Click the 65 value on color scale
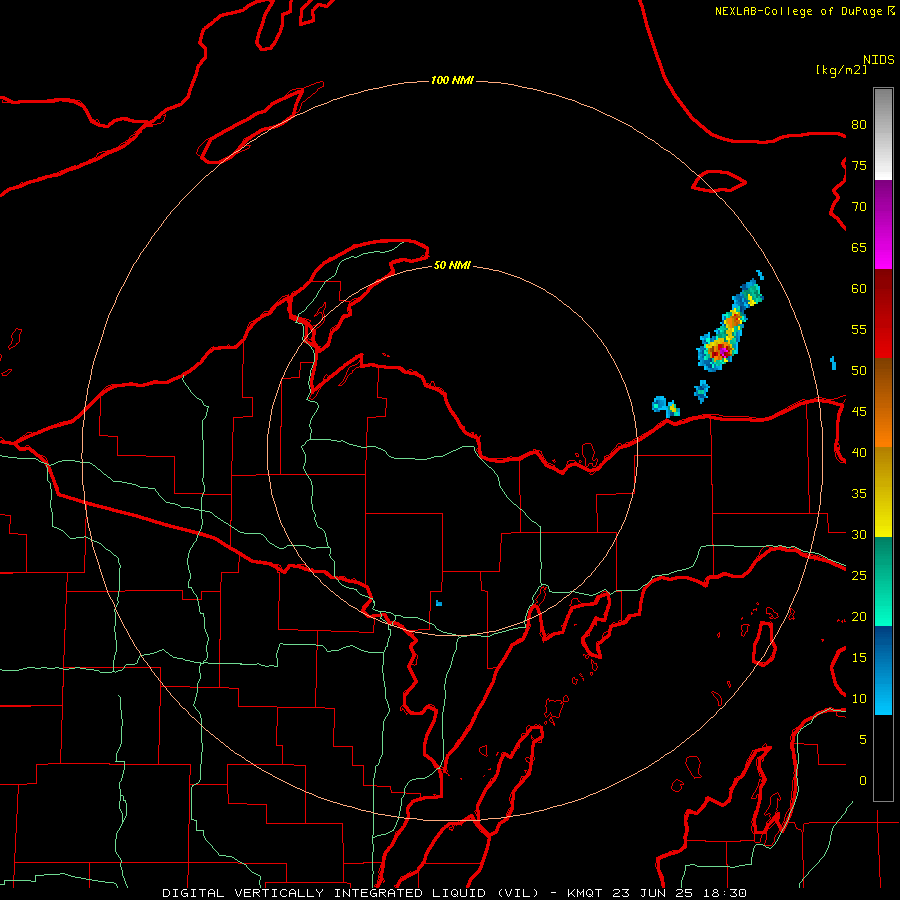The width and height of the screenshot is (900, 900). 859,248
